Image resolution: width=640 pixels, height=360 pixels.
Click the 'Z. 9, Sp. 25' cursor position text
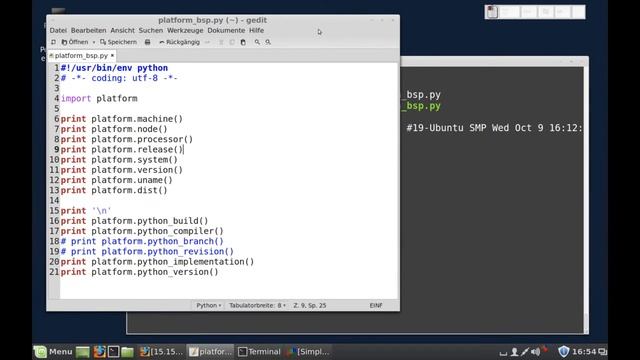309,305
